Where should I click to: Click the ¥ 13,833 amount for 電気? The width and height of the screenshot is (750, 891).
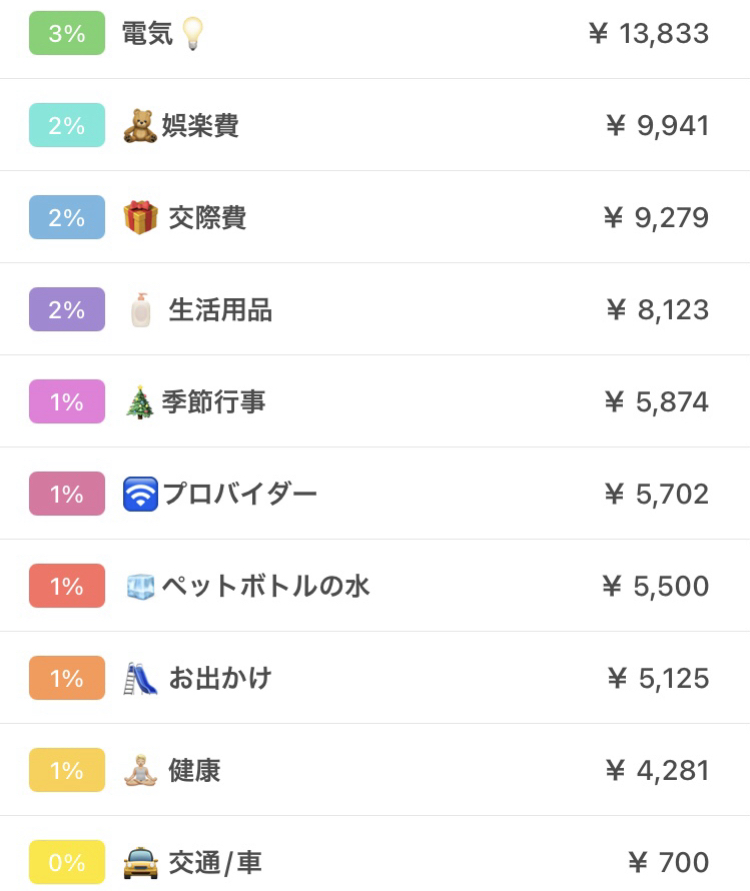(648, 34)
